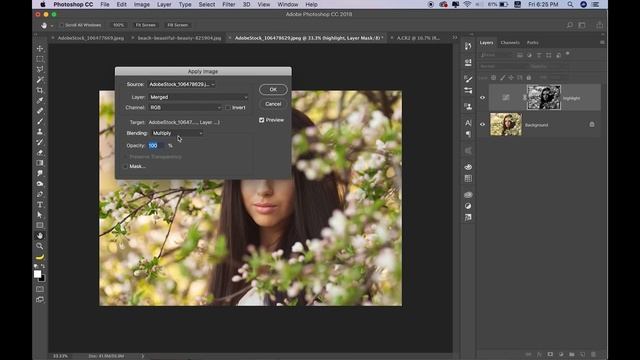640x360 pixels.
Task: Select the History Brush tool
Action: click(40, 142)
